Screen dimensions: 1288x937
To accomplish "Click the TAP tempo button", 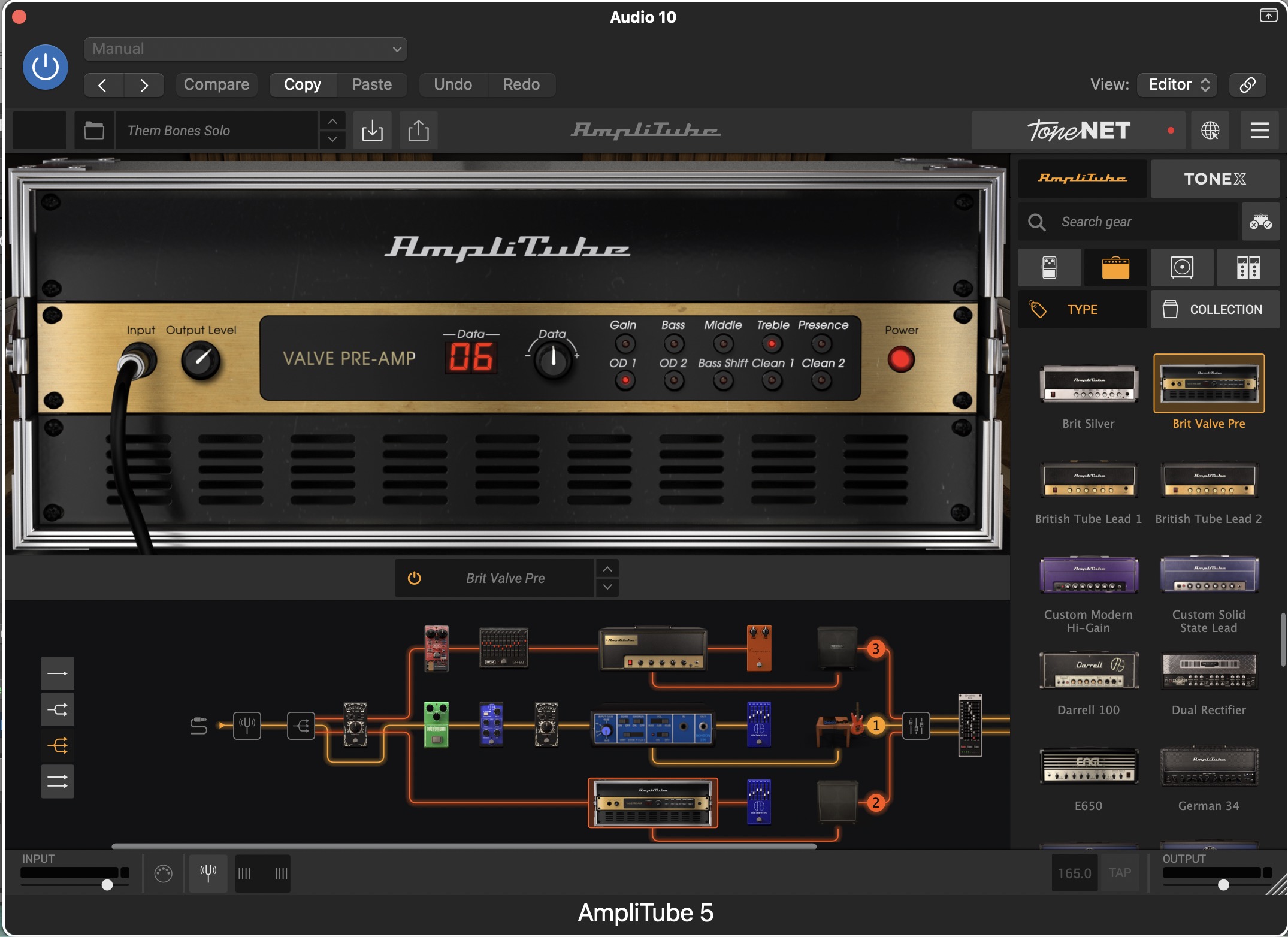I will (x=1119, y=873).
